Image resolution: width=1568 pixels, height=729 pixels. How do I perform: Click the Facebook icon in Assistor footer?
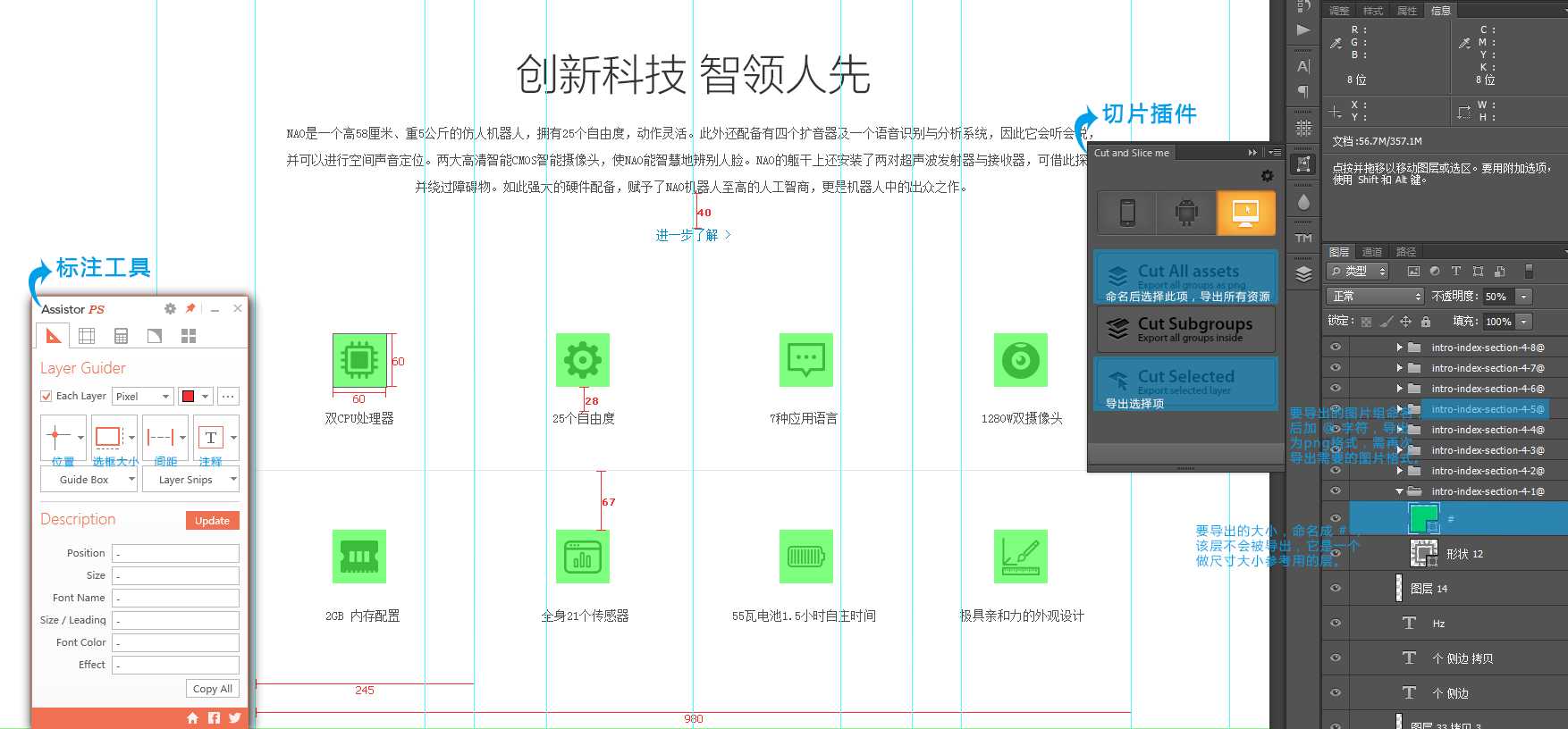coord(214,717)
